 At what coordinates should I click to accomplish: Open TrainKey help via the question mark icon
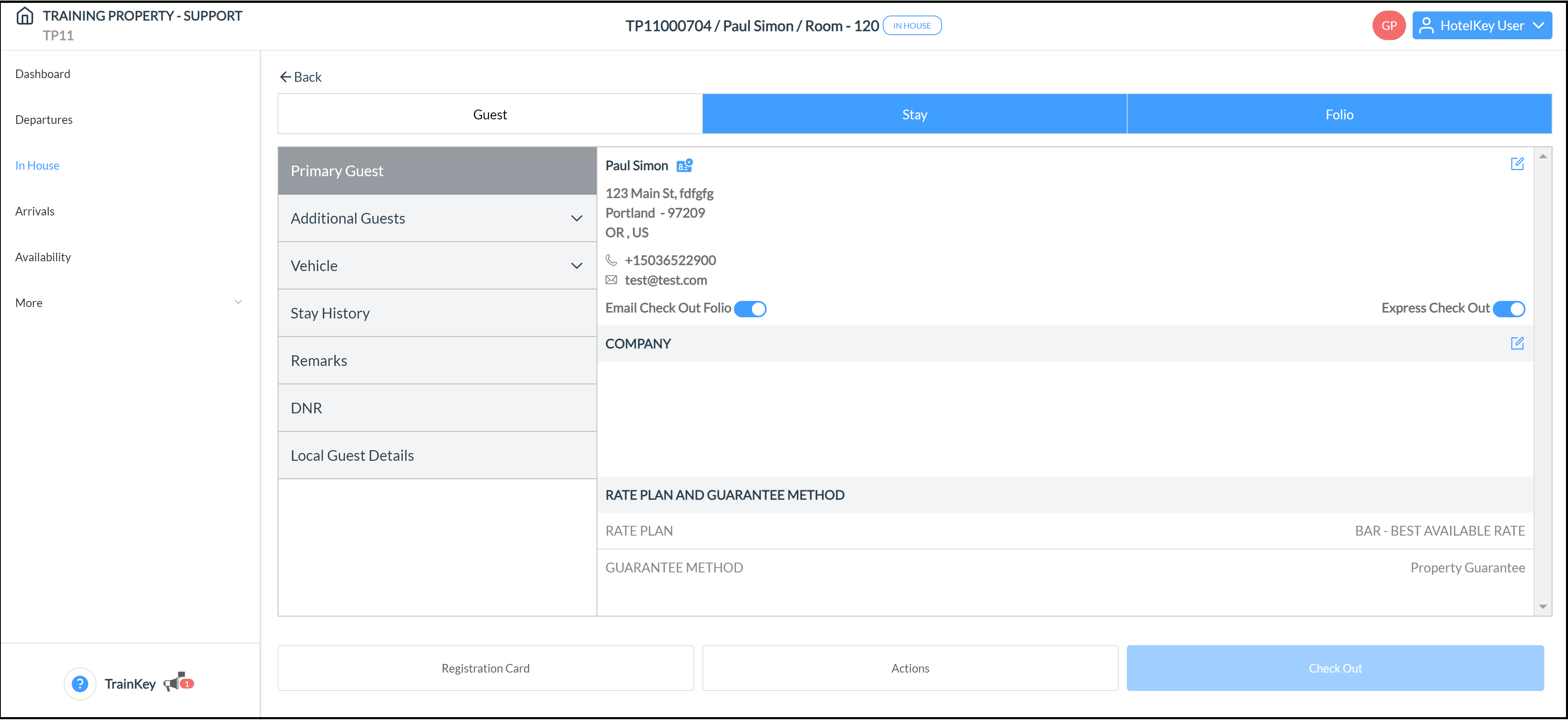[80, 683]
